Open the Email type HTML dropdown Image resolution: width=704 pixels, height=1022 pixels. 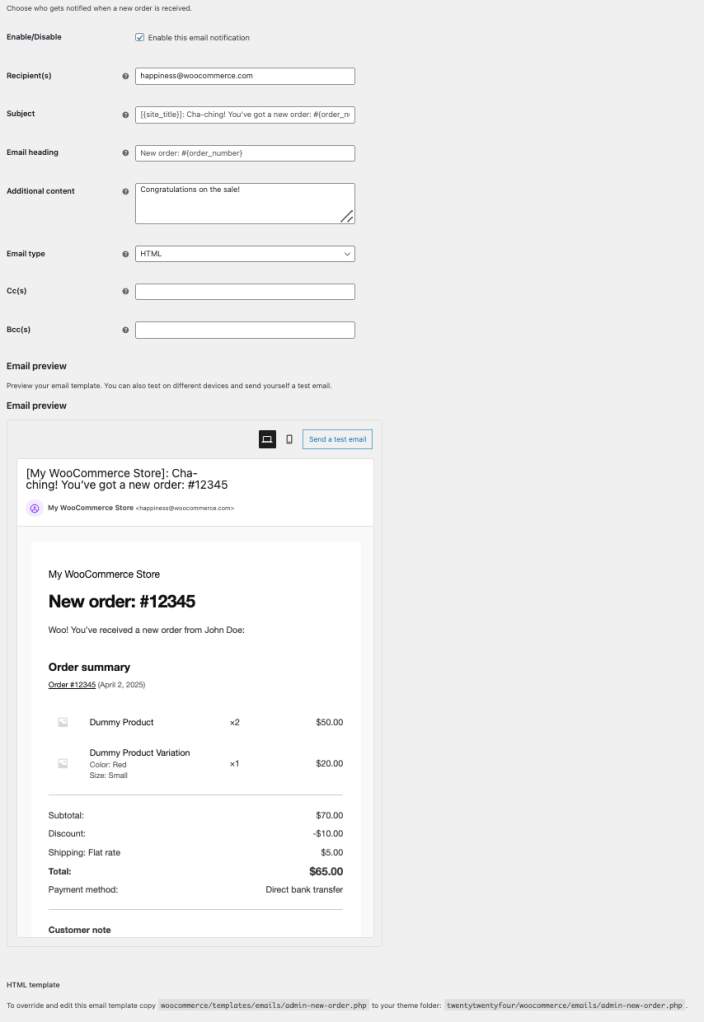(245, 254)
